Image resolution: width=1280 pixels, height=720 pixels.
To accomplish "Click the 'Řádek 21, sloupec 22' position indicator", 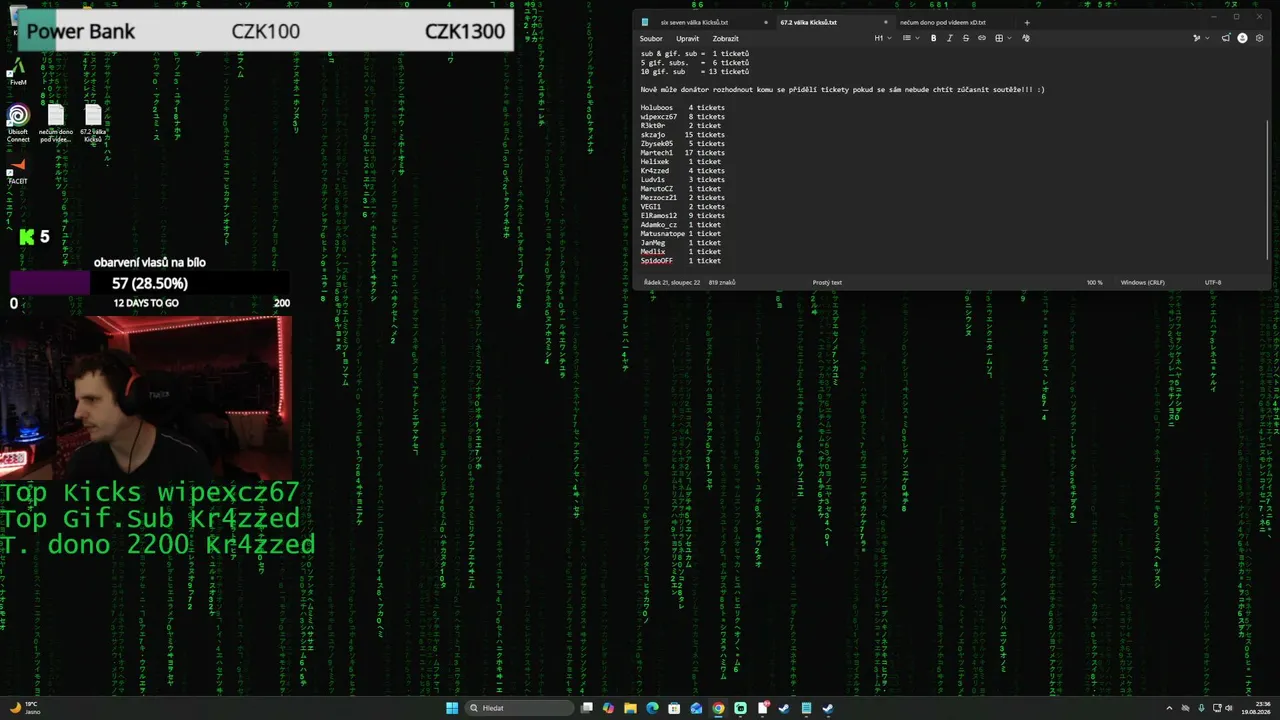I will click(672, 282).
